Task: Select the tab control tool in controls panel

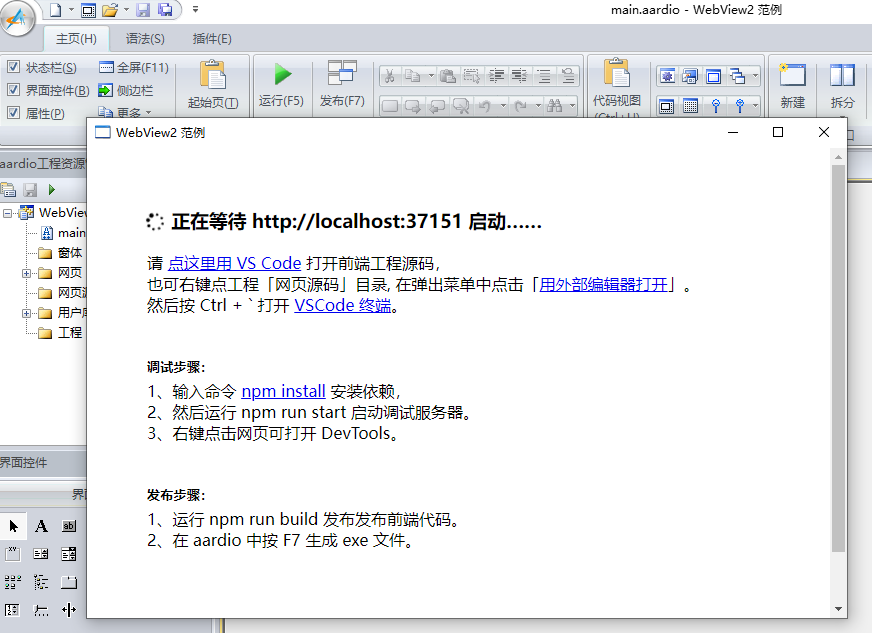Action: pos(69,582)
